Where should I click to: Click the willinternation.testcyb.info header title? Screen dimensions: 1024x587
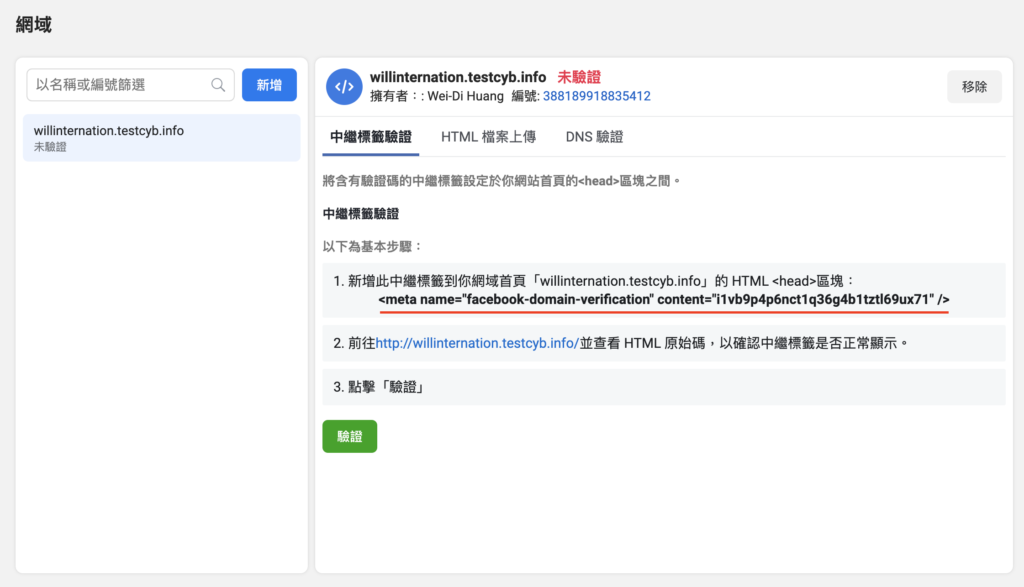(458, 77)
